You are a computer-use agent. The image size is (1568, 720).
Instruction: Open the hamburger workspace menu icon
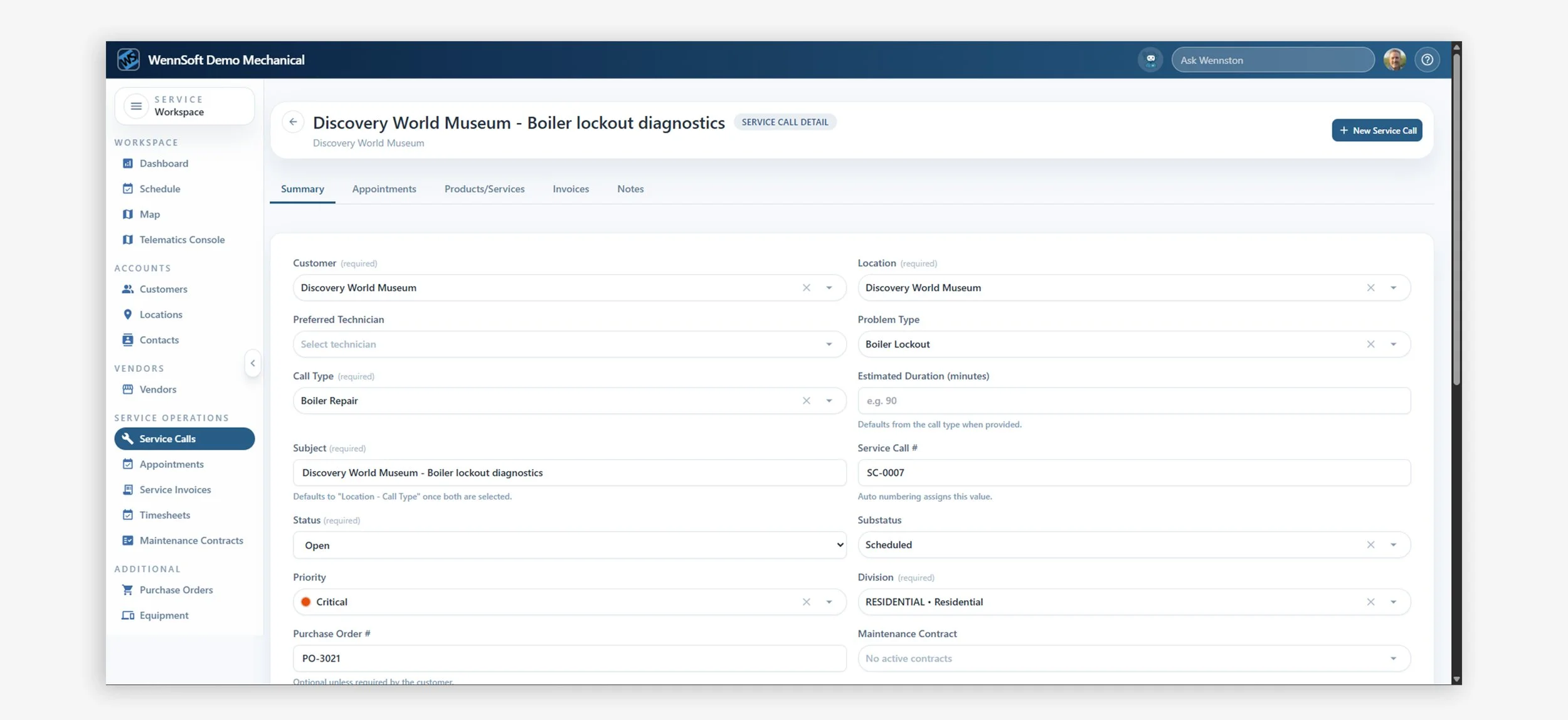[136, 106]
